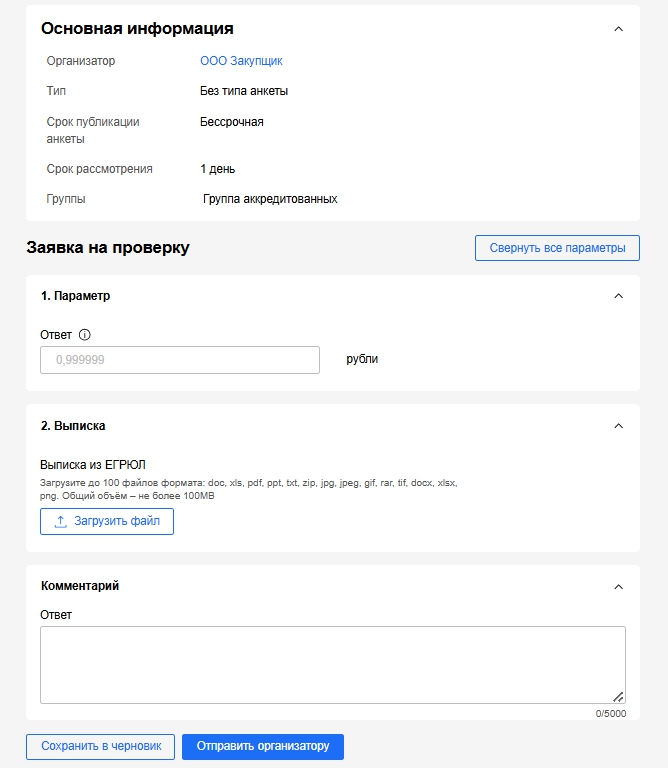Image resolution: width=668 pixels, height=768 pixels.
Task: Collapse 1. Параметр section using its chevron
Action: tap(618, 296)
